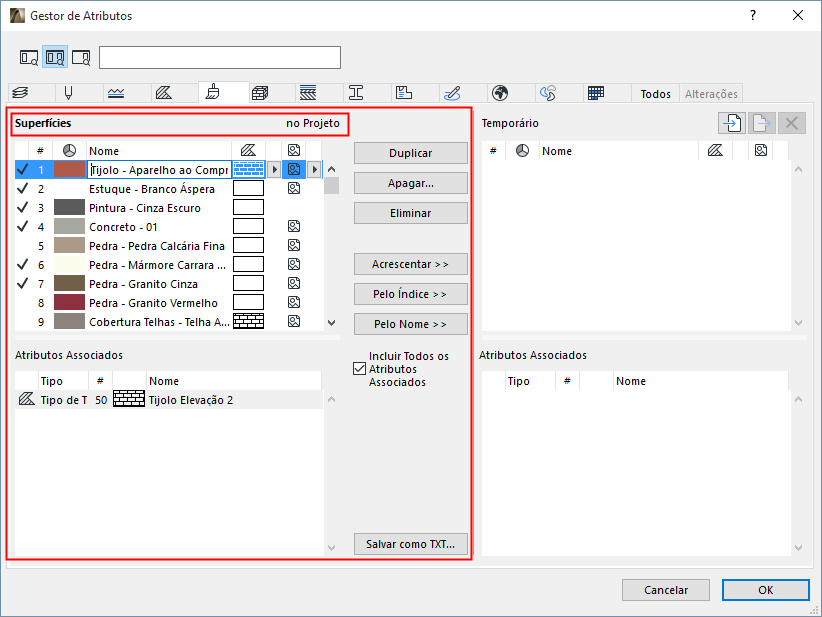Click the Import attributes file icon
This screenshot has width=822, height=617.
point(732,123)
